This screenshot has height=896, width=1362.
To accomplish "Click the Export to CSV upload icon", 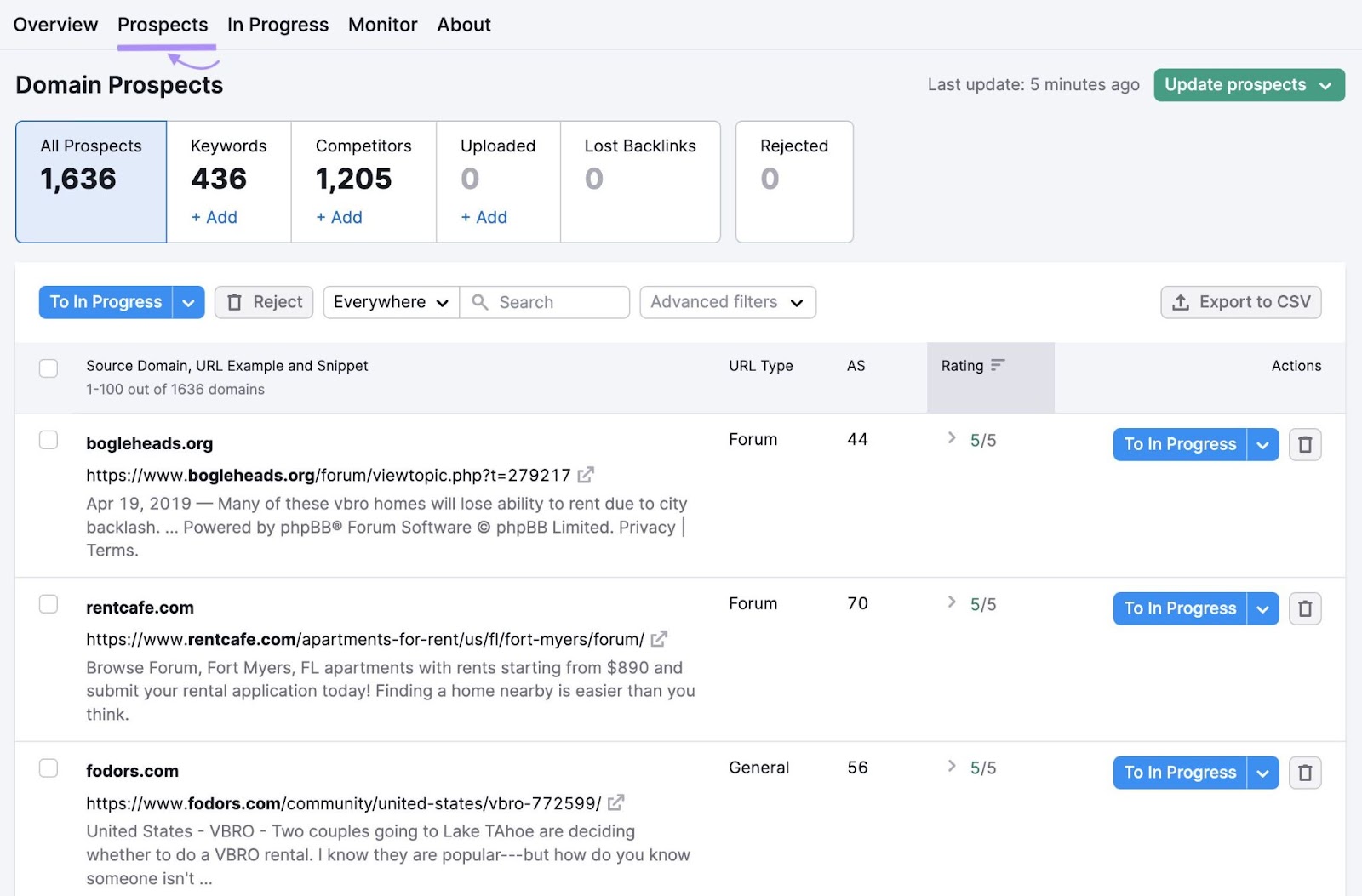I will coord(1179,302).
